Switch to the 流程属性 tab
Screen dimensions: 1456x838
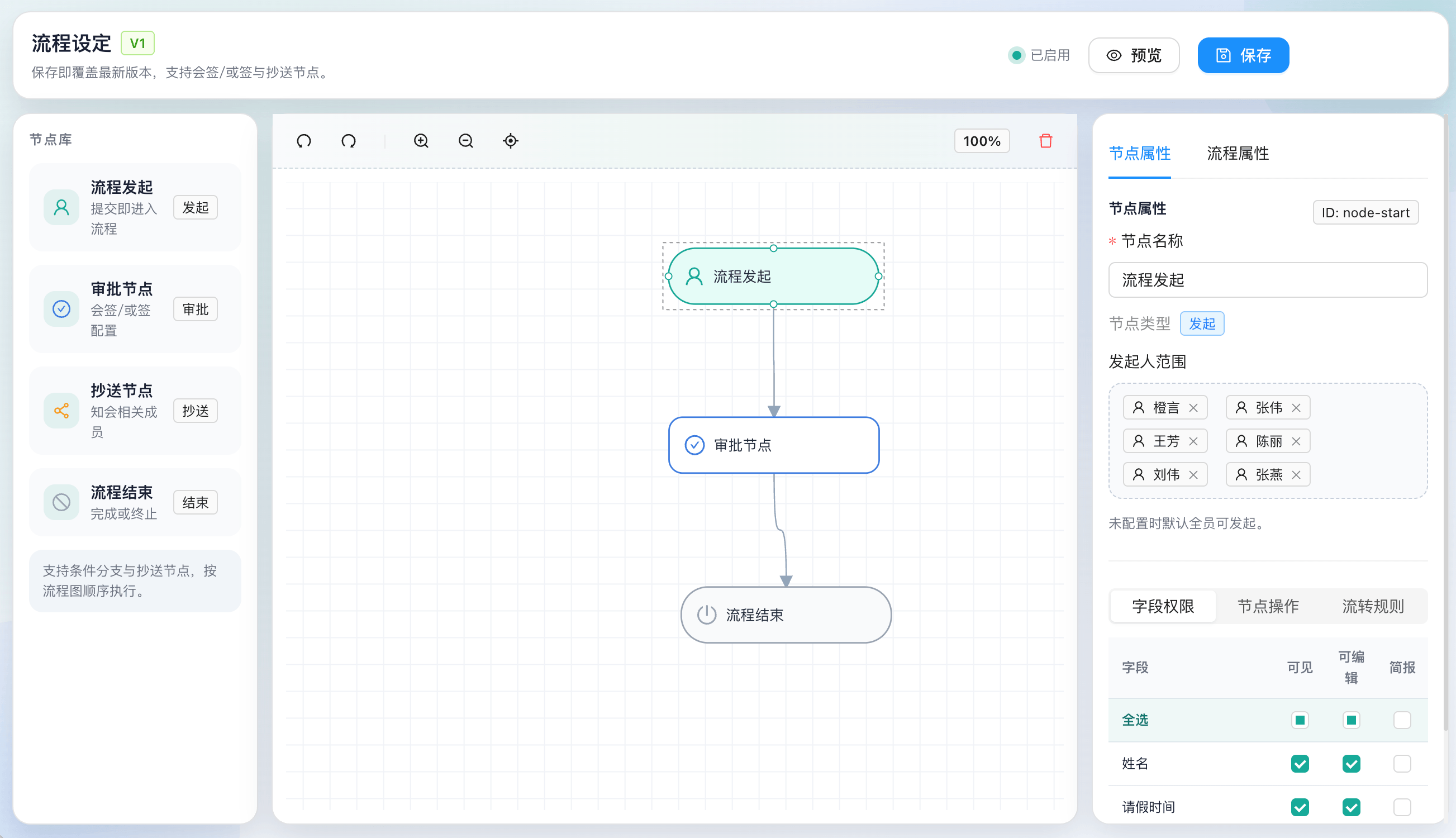[1238, 154]
